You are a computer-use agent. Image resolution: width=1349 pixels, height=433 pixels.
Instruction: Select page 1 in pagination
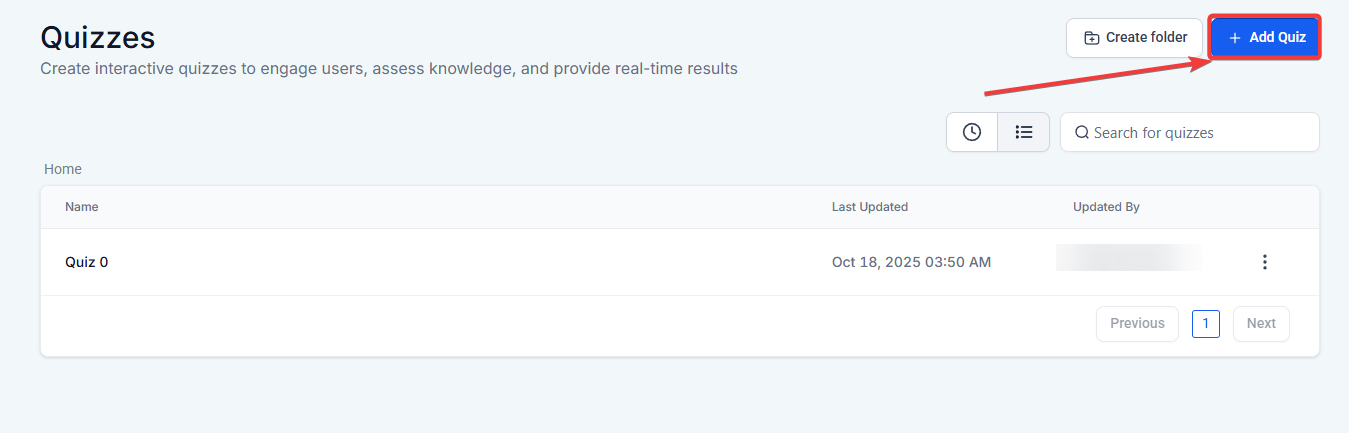pos(1205,324)
